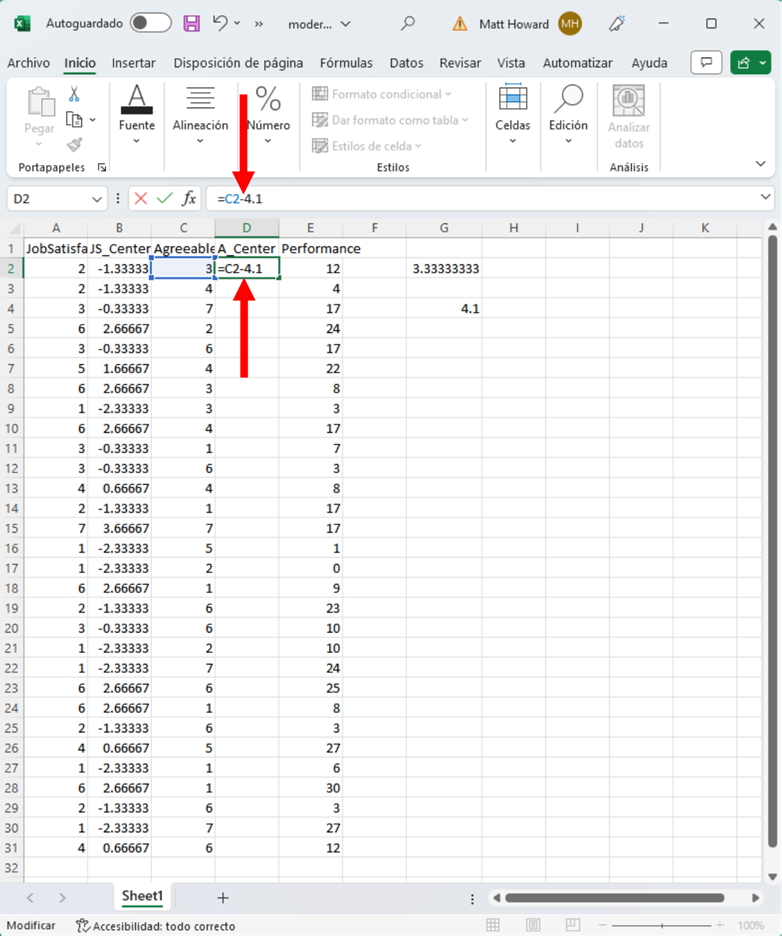Click Accesibilidad: todo correcto in status bar
The width and height of the screenshot is (782, 936).
[x=155, y=926]
